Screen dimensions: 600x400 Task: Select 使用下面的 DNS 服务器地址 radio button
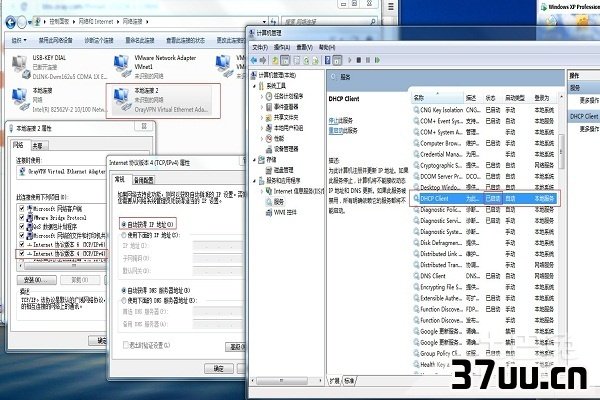124,300
